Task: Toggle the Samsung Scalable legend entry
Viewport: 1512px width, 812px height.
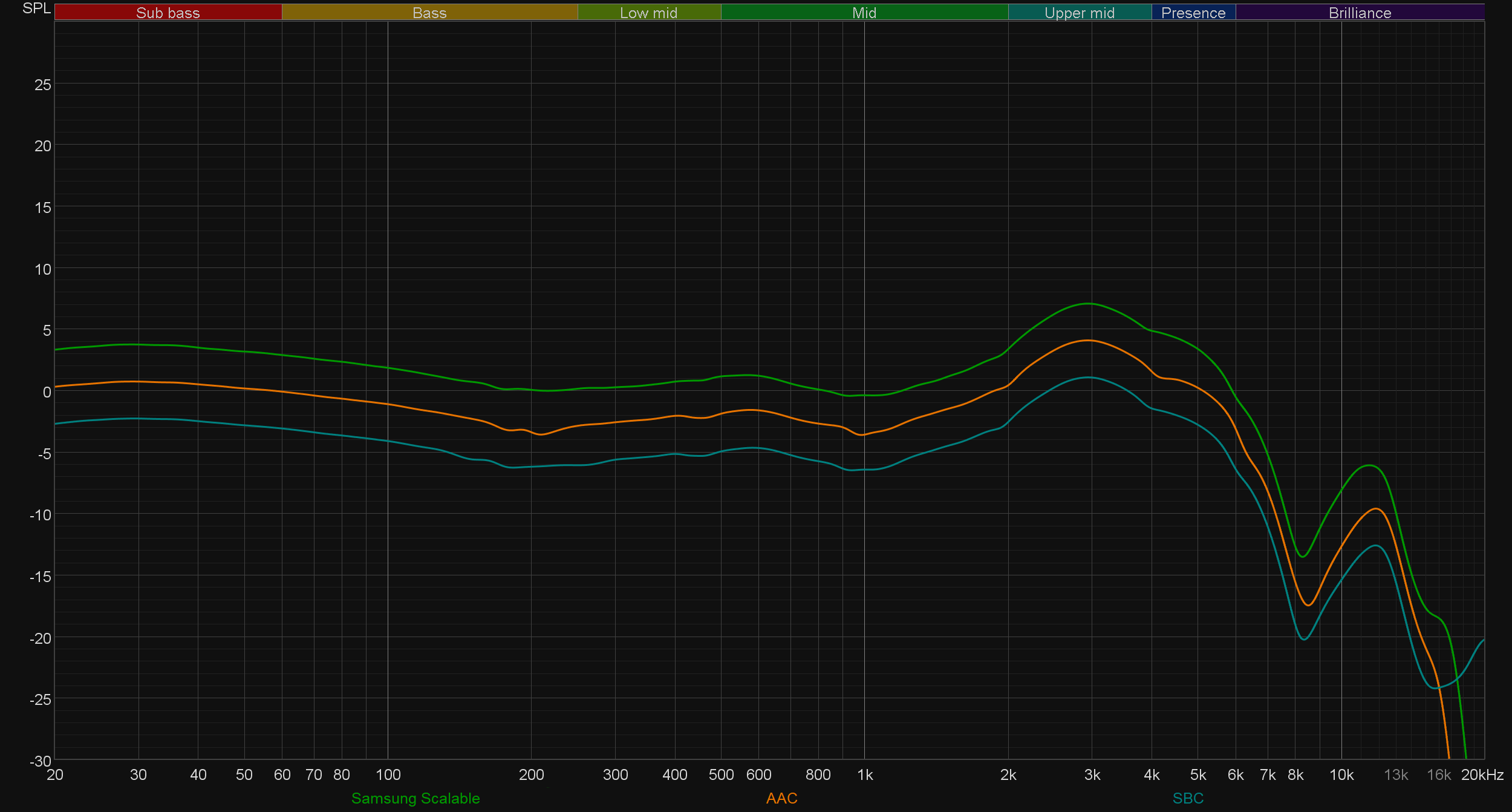Action: click(x=415, y=798)
